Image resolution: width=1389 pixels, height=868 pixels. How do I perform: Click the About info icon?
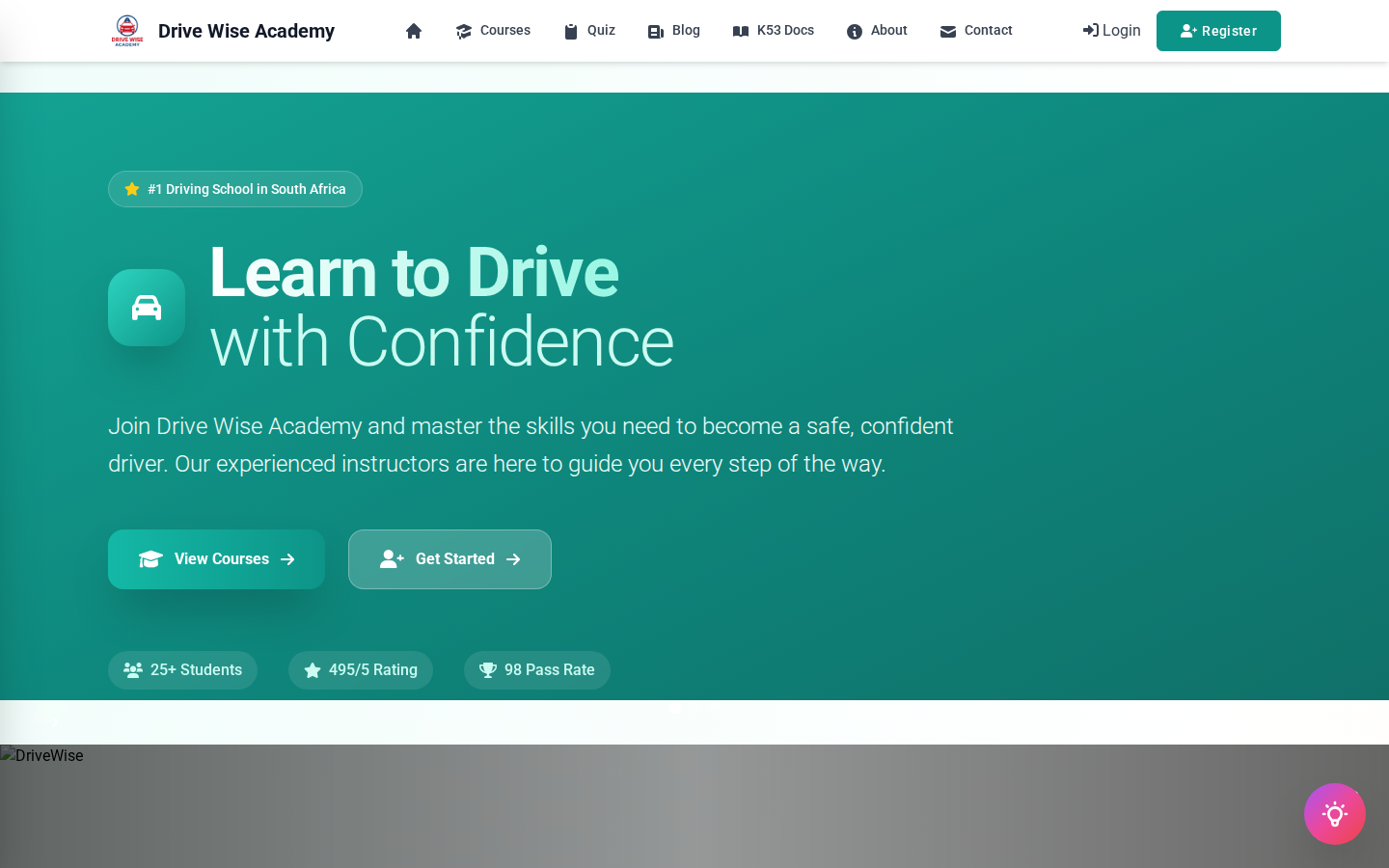(855, 31)
